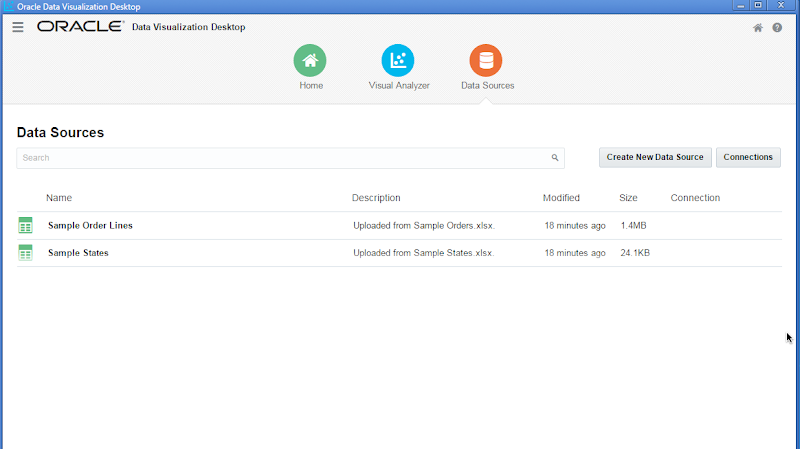Maximize the Oracle Data Visualization window
The image size is (800, 449).
758,6
